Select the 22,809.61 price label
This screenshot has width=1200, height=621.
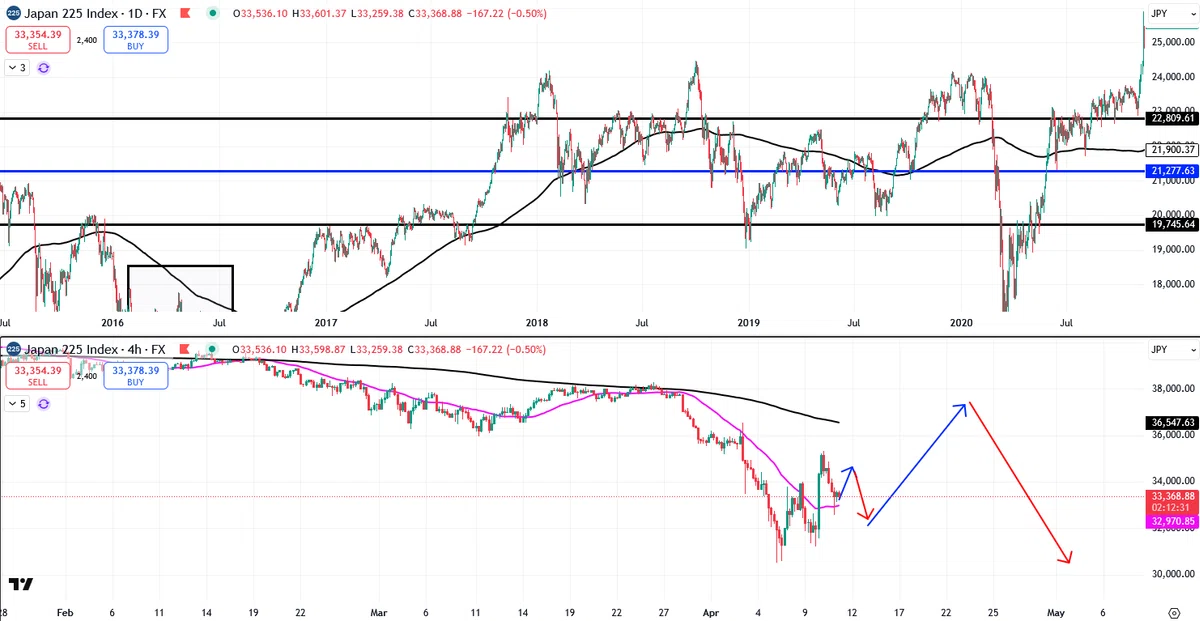point(1174,118)
